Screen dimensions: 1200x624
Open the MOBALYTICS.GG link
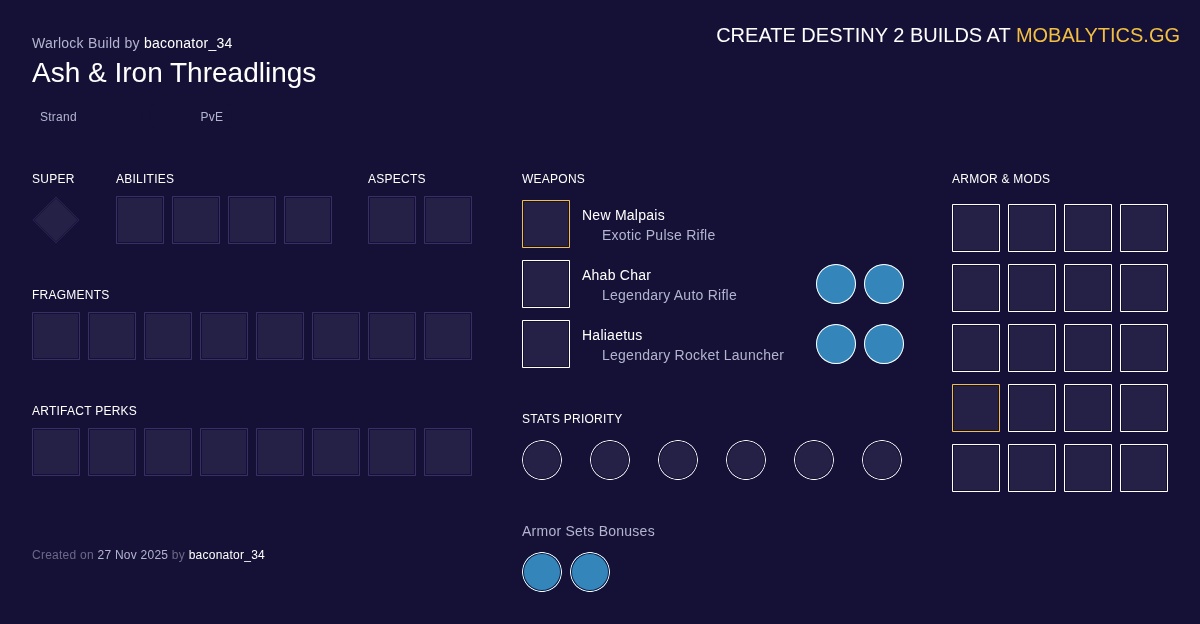coord(1097,35)
